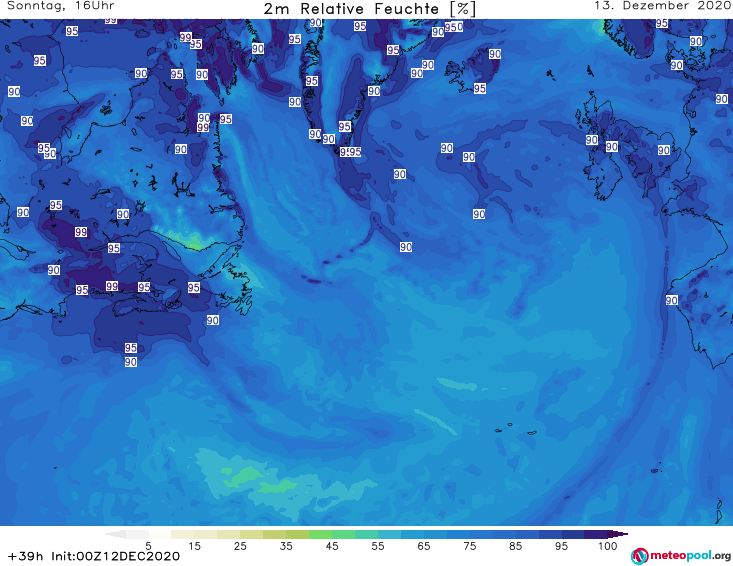Click the legend value 75
Viewport: 733px width, 566px height.
[x=469, y=546]
